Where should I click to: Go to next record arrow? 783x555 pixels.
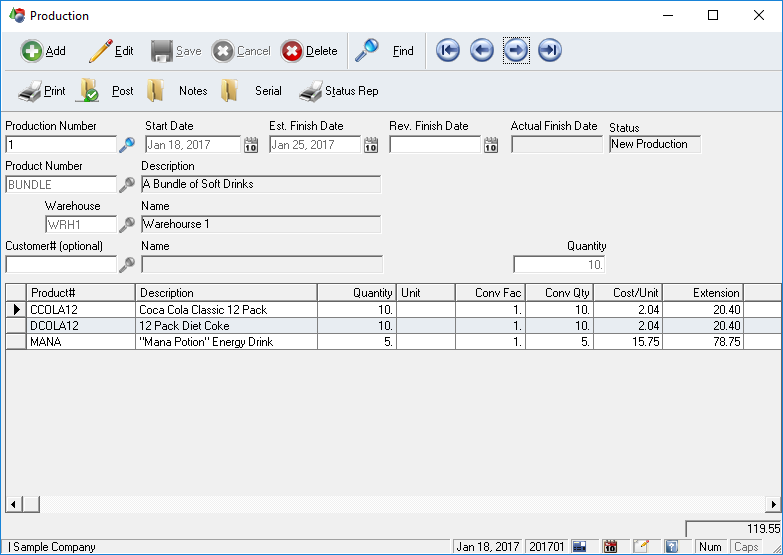click(x=516, y=51)
